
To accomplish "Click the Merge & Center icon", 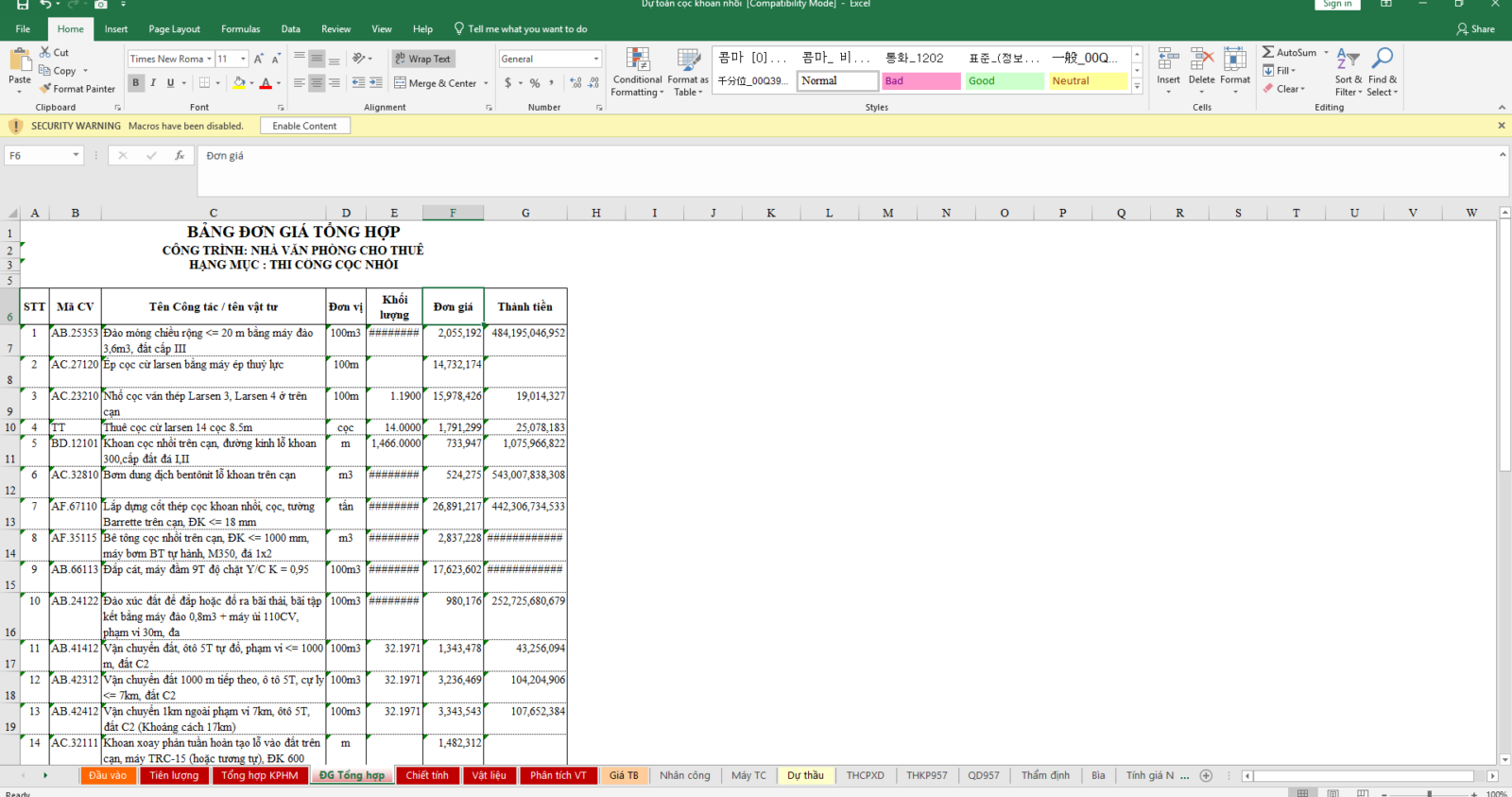I will [401, 83].
